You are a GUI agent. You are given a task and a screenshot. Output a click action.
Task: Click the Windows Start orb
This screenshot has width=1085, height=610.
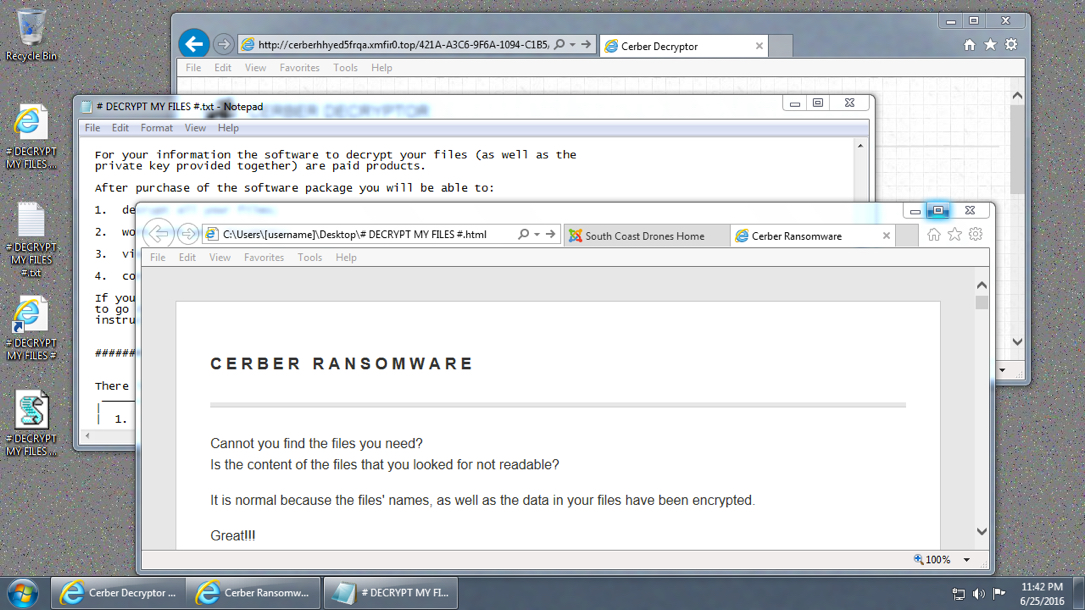coord(22,592)
